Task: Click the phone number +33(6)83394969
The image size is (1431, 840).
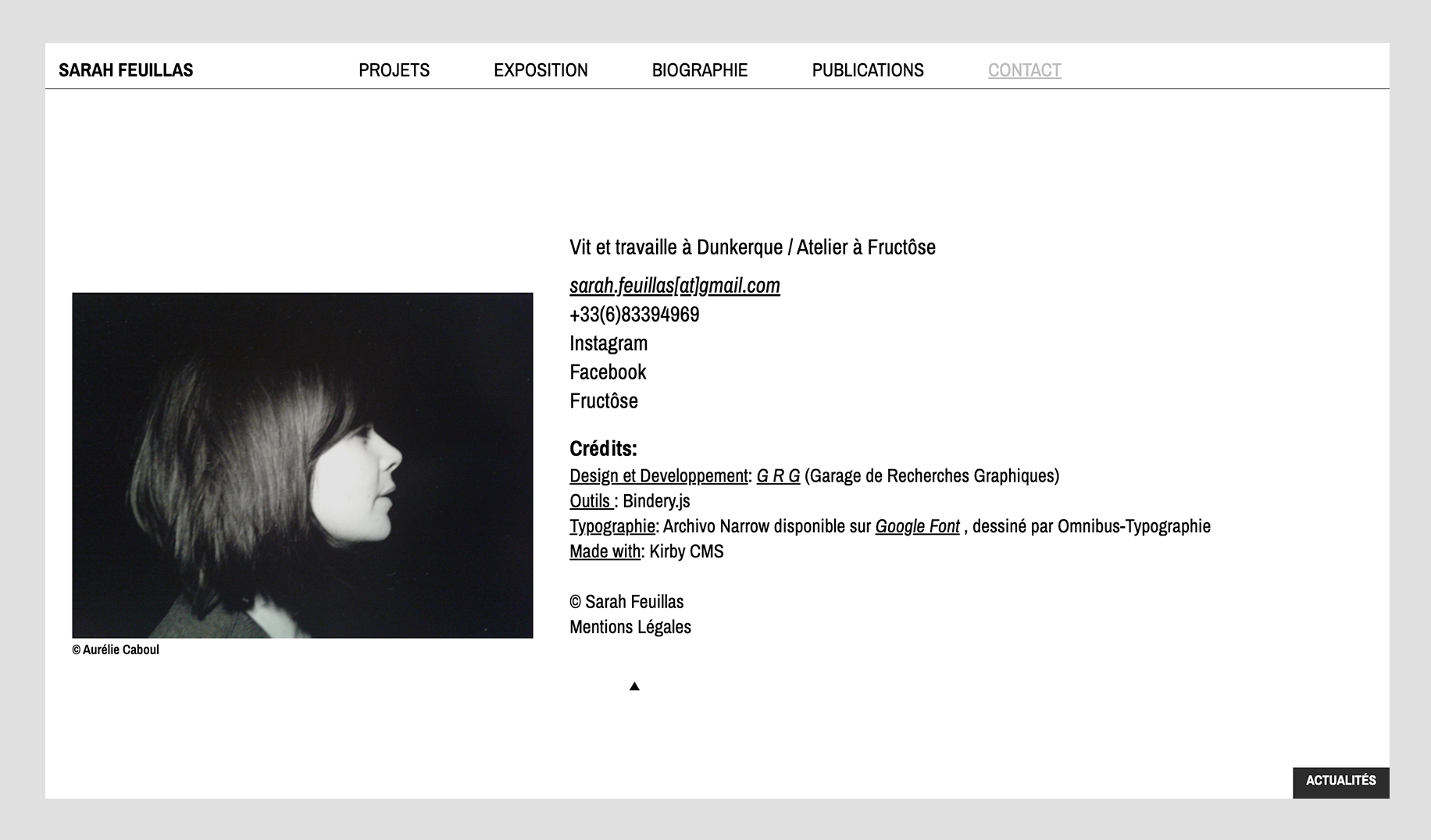Action: click(634, 314)
